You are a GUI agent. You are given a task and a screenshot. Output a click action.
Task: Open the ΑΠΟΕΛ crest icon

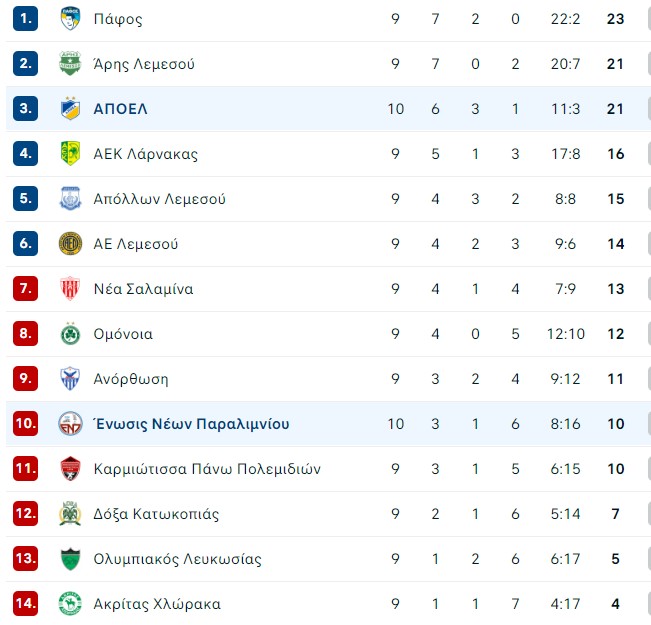[x=70, y=108]
